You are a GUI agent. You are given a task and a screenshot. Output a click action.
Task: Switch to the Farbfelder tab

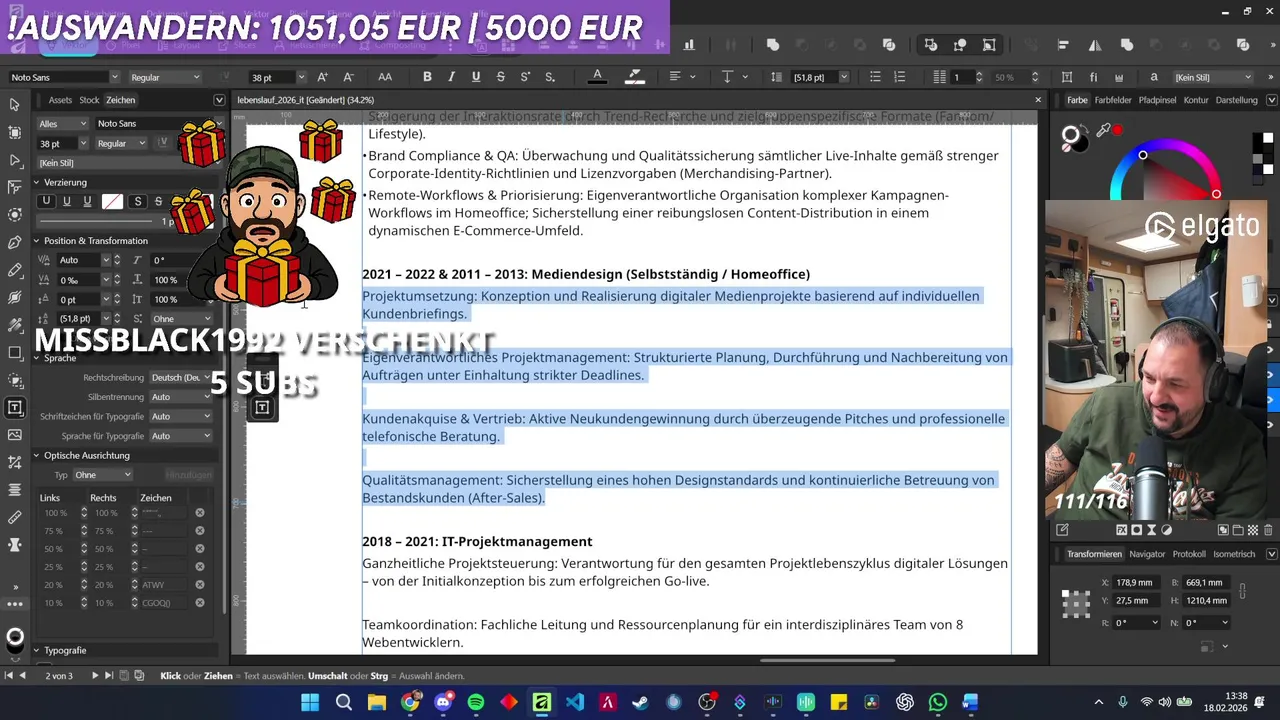point(1113,100)
